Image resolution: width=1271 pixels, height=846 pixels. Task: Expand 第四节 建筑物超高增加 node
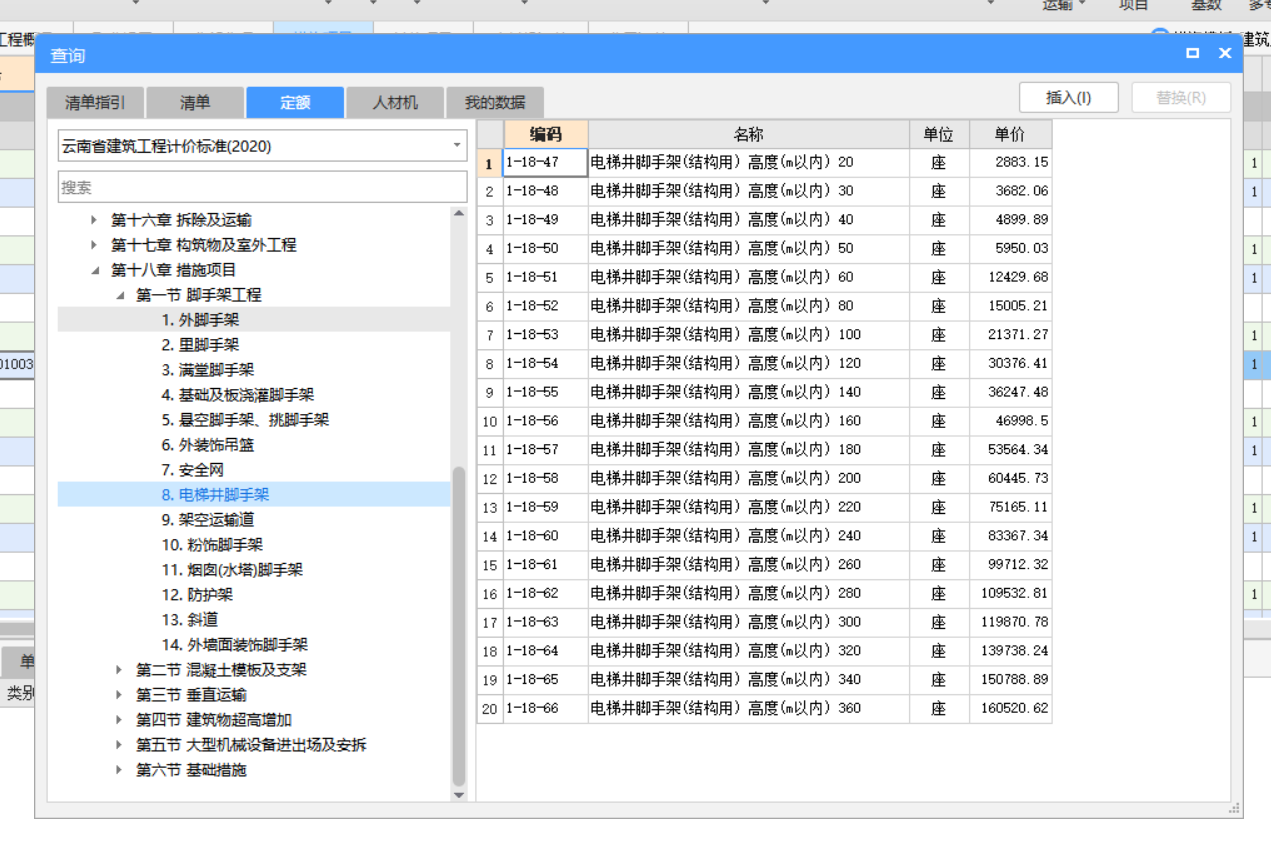click(119, 720)
